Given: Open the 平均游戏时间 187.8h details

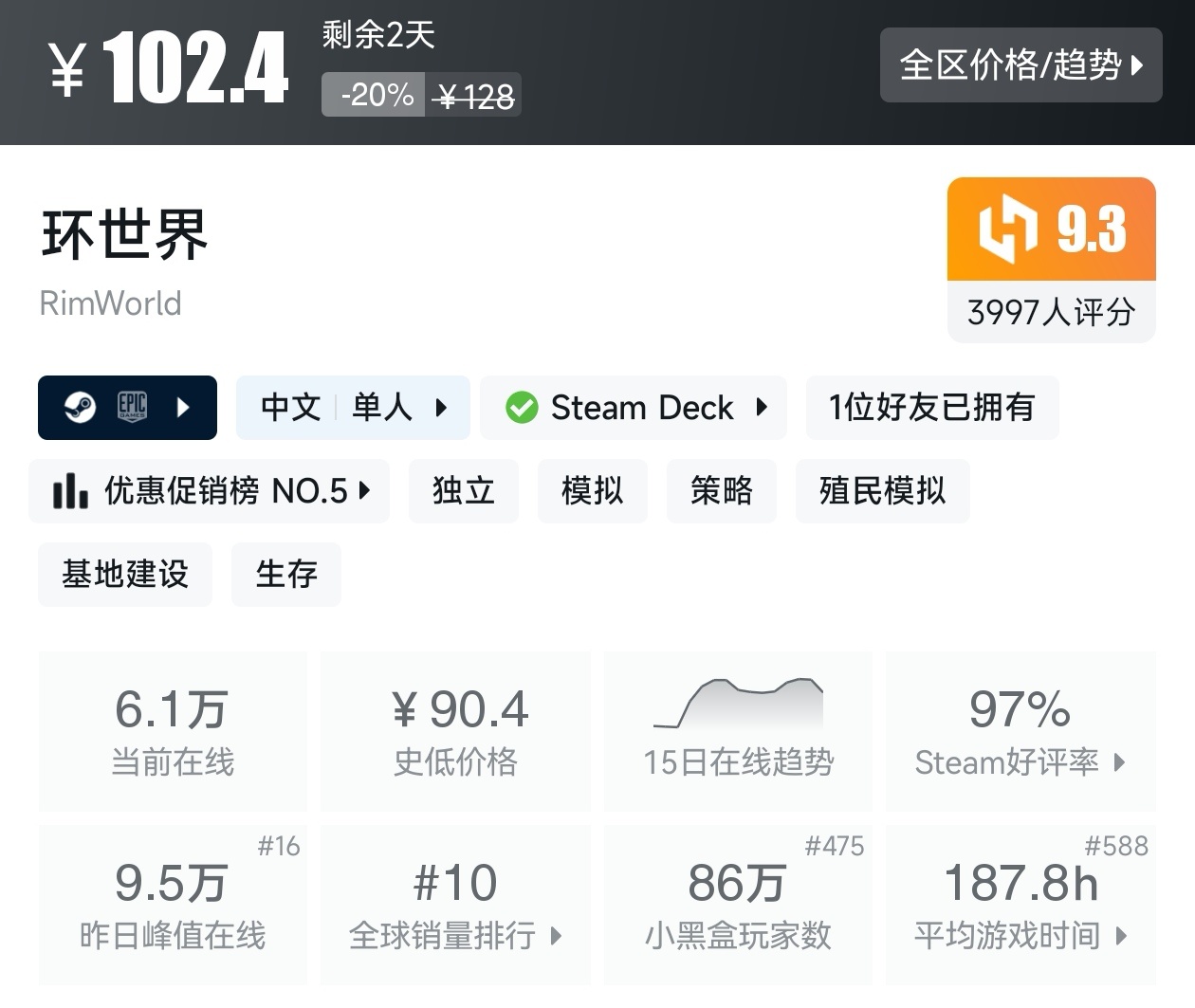Looking at the screenshot, I should tap(1020, 906).
